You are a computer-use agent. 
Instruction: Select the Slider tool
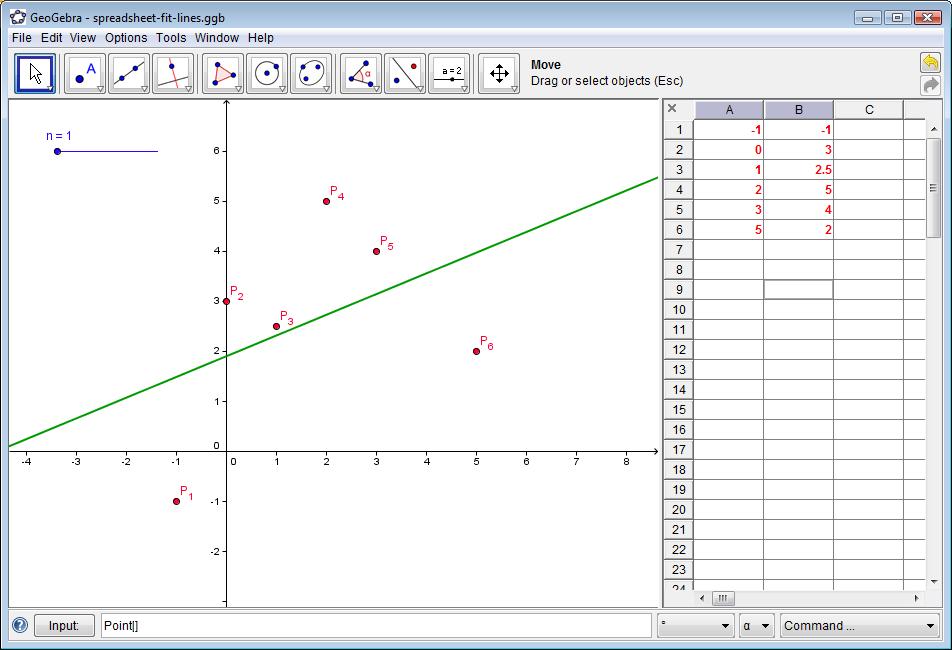449,73
